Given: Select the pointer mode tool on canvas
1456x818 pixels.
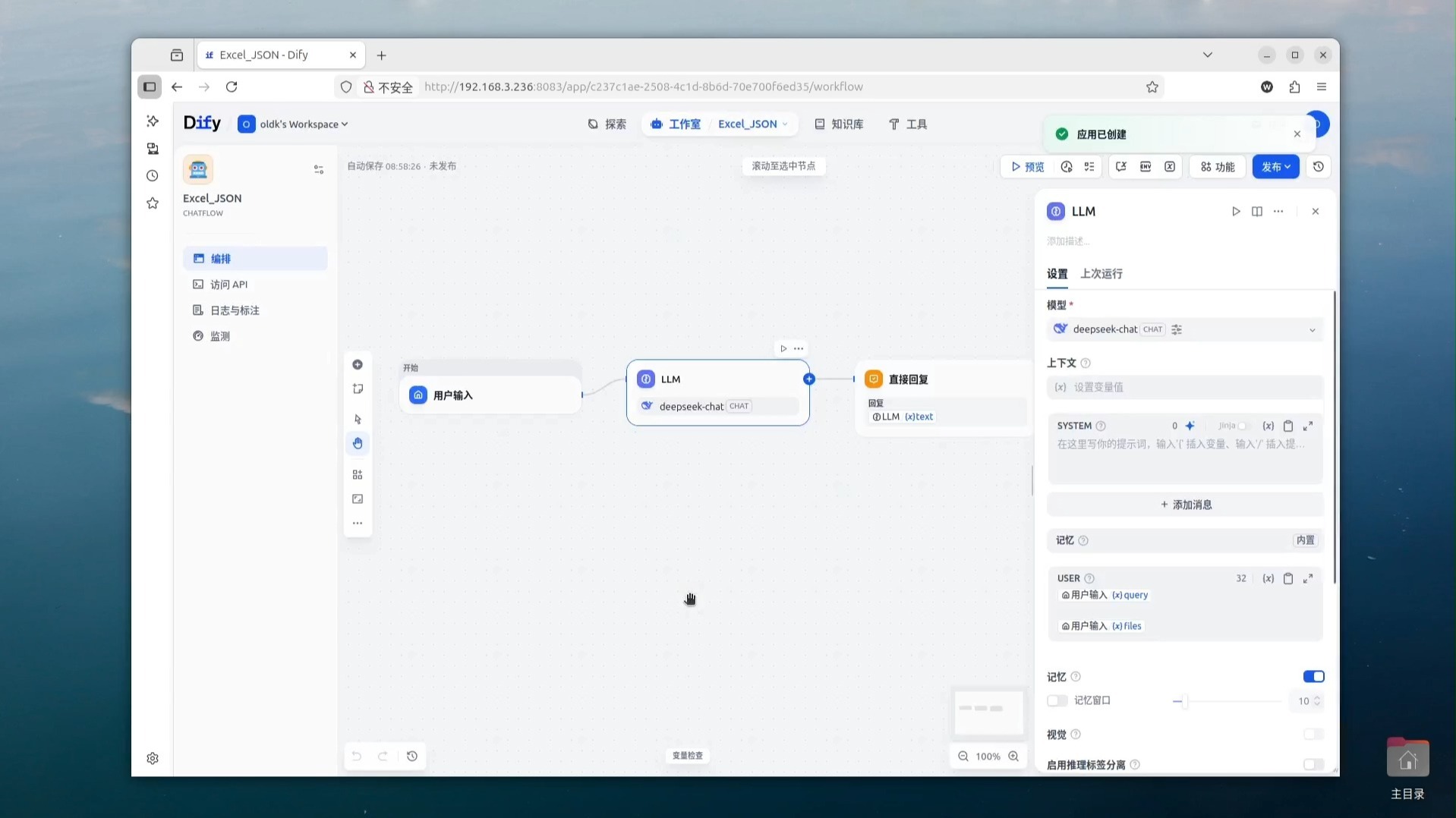Looking at the screenshot, I should [x=358, y=419].
